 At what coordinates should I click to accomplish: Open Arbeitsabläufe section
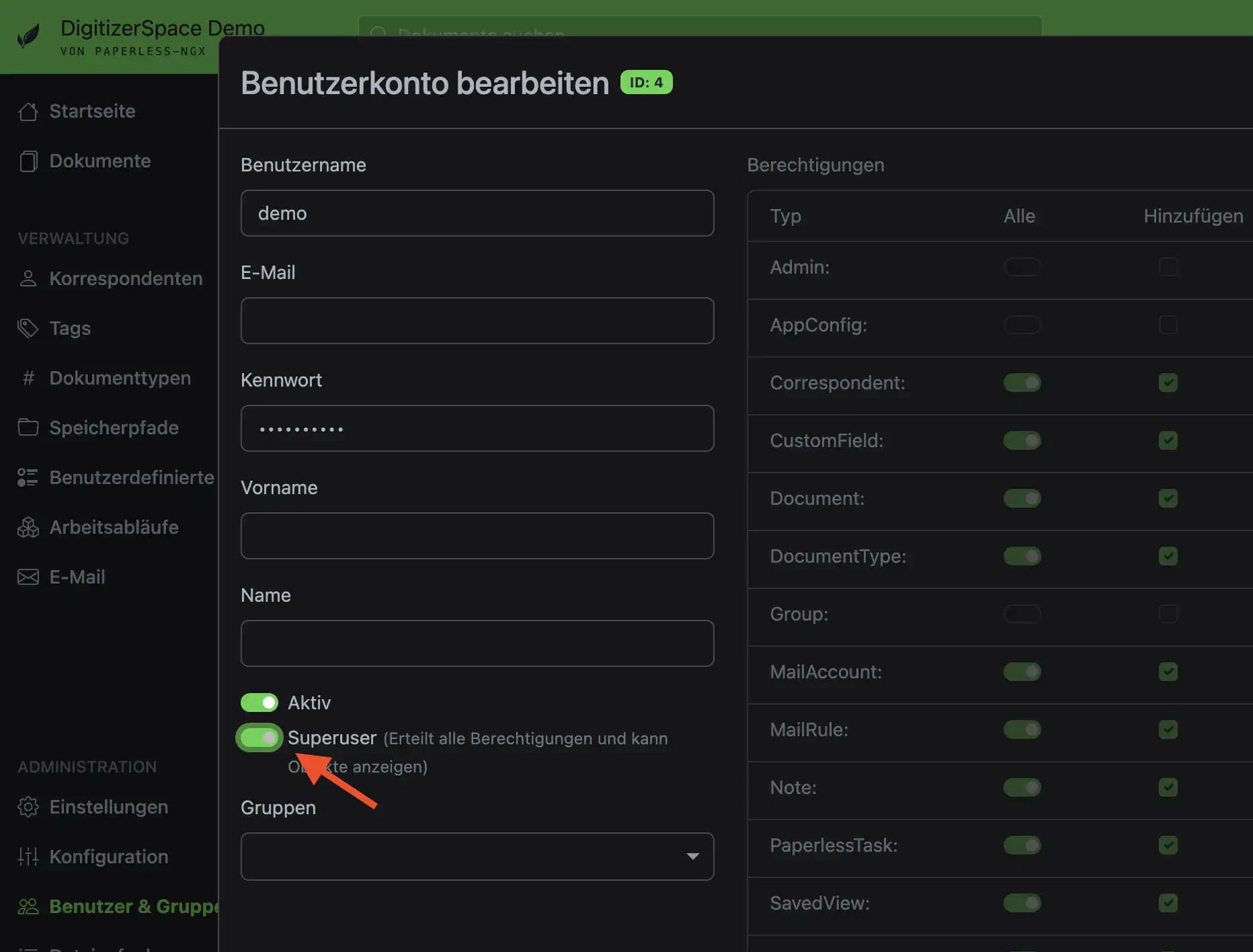[x=114, y=527]
